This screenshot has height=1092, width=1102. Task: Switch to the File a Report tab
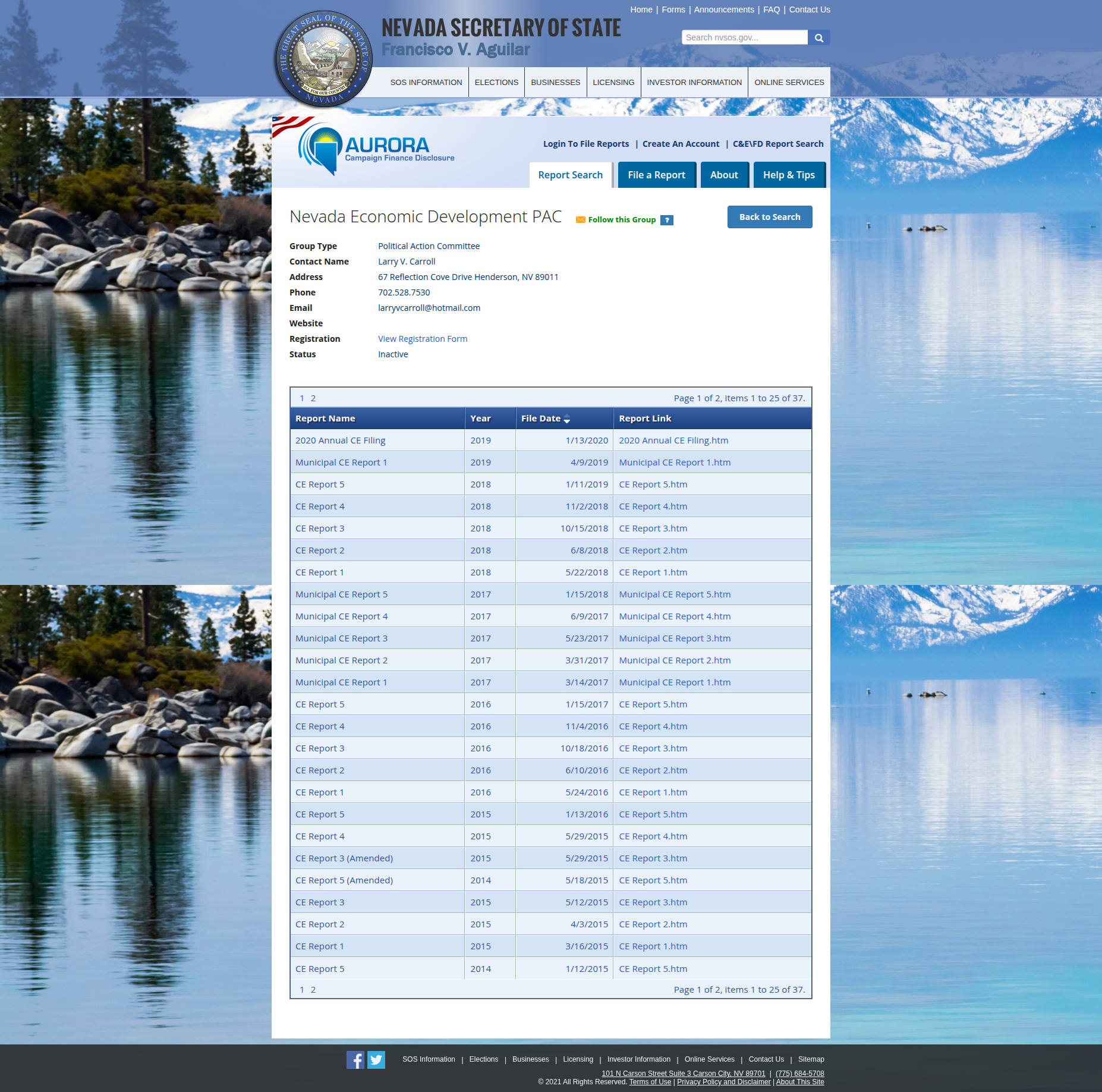pyautogui.click(x=656, y=175)
